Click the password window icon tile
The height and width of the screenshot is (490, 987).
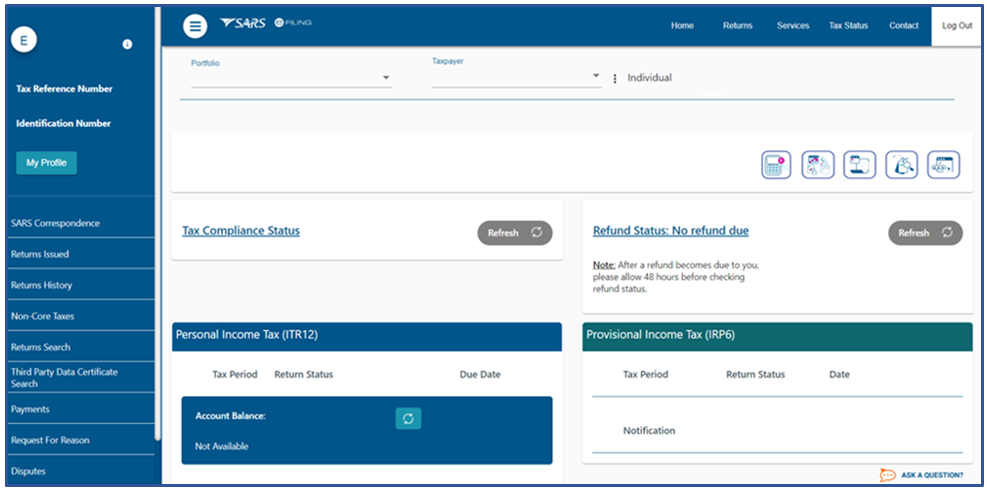[x=943, y=165]
